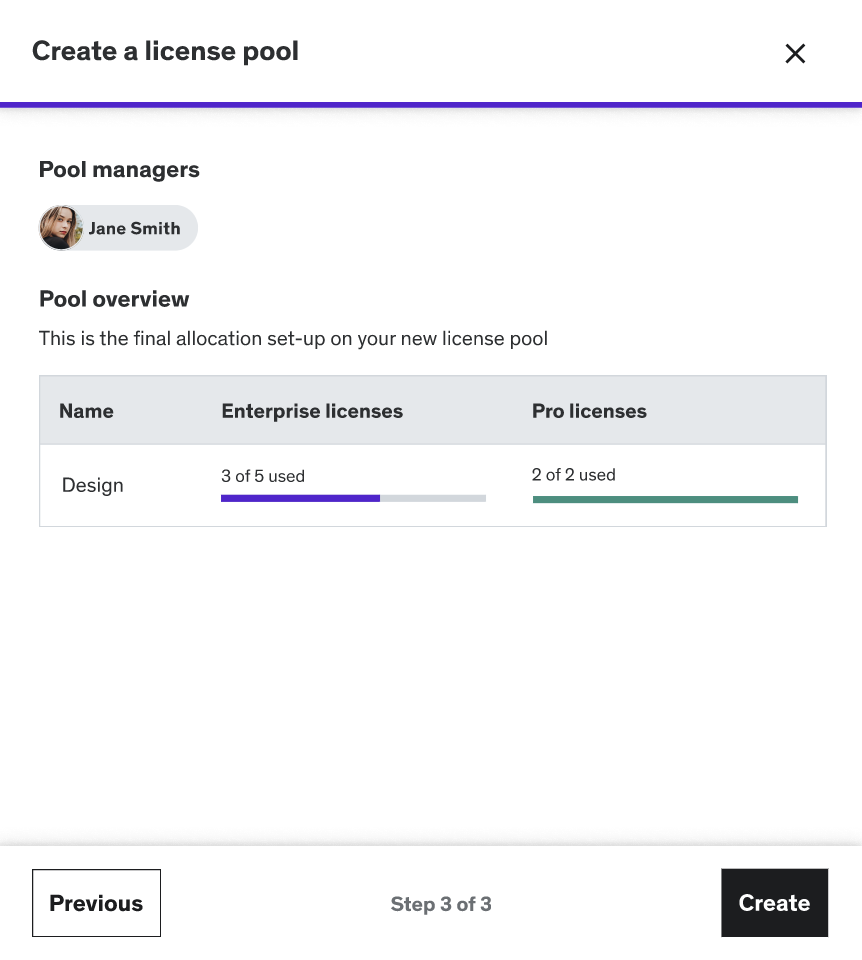Image resolution: width=862 pixels, height=960 pixels.
Task: Click the Enterprise licenses column header
Action: 312,411
